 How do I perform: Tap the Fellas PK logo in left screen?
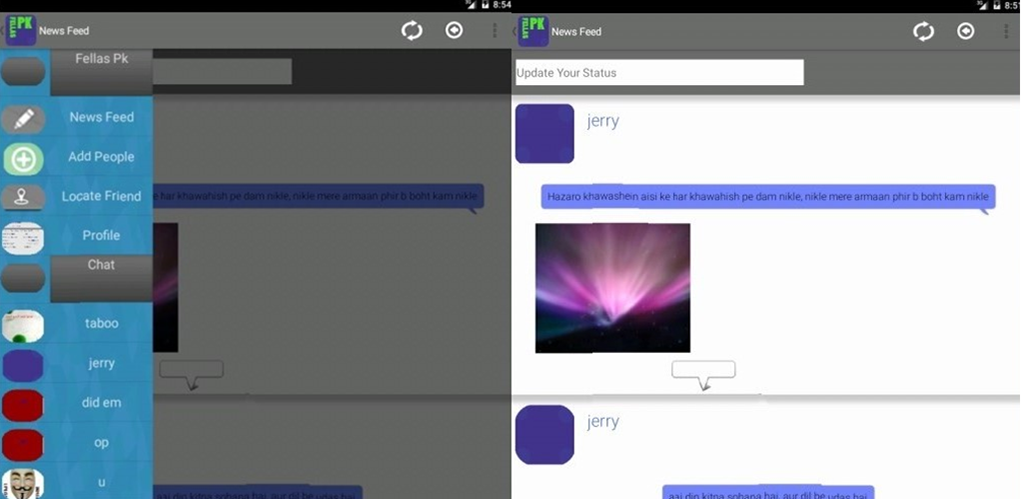coord(21,31)
